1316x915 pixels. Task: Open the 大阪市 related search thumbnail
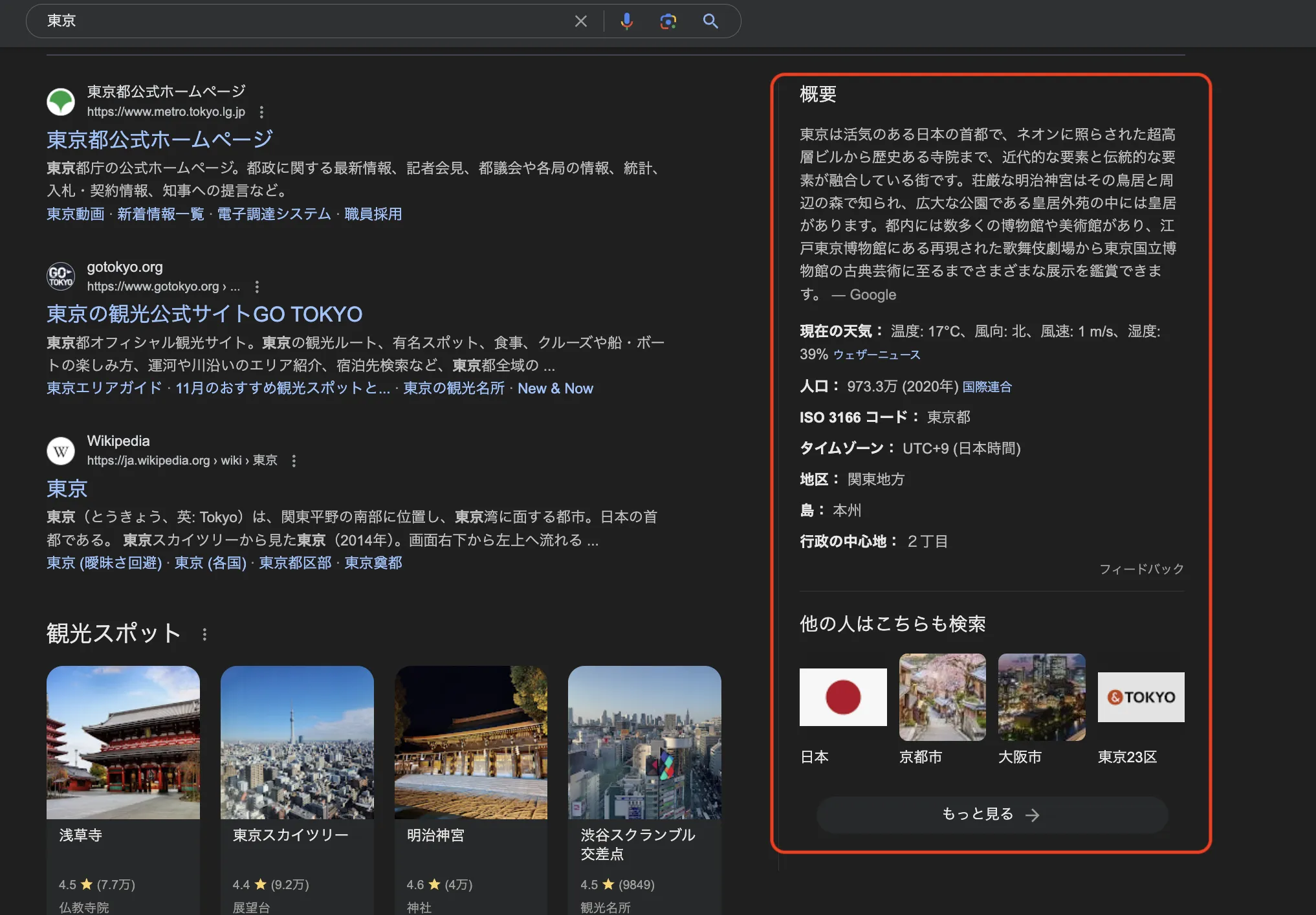click(x=1042, y=697)
